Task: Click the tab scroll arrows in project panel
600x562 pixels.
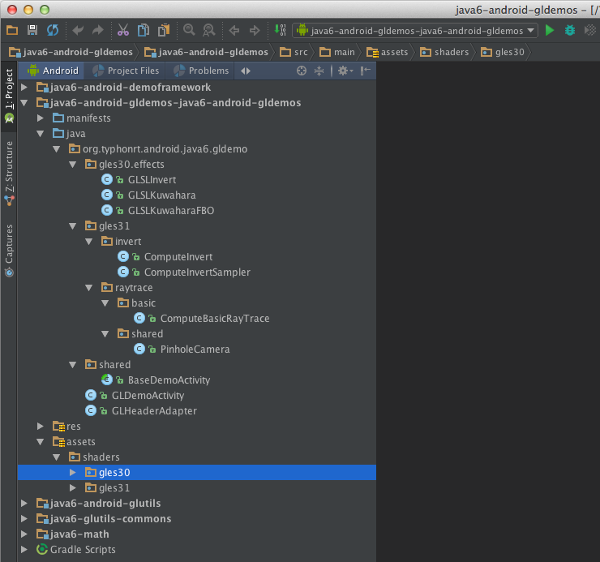Action: tap(246, 71)
